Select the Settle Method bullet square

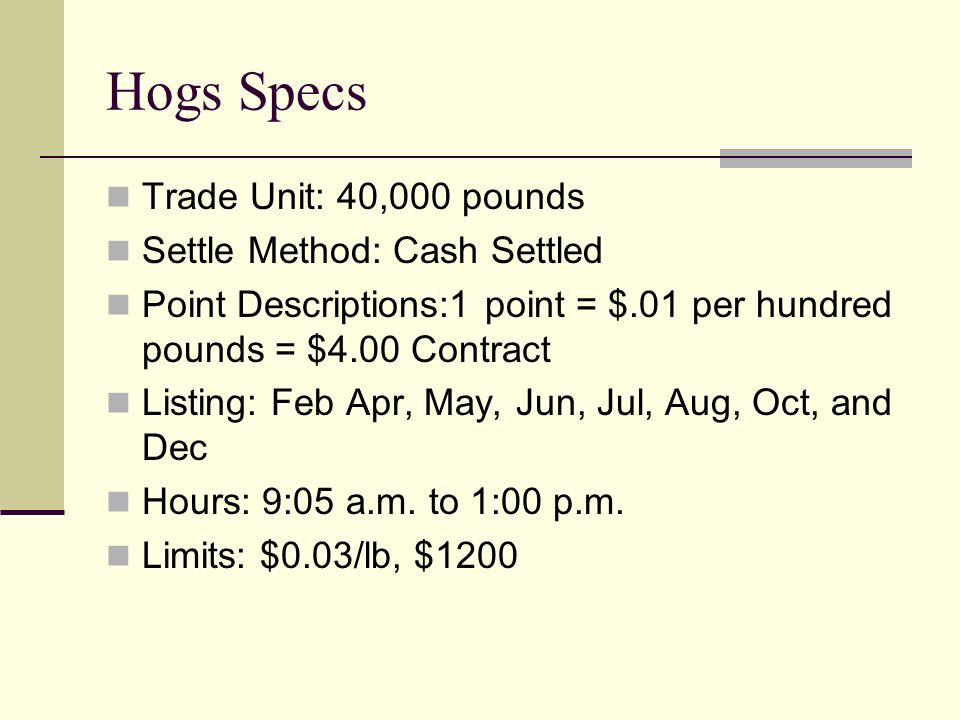coord(118,250)
